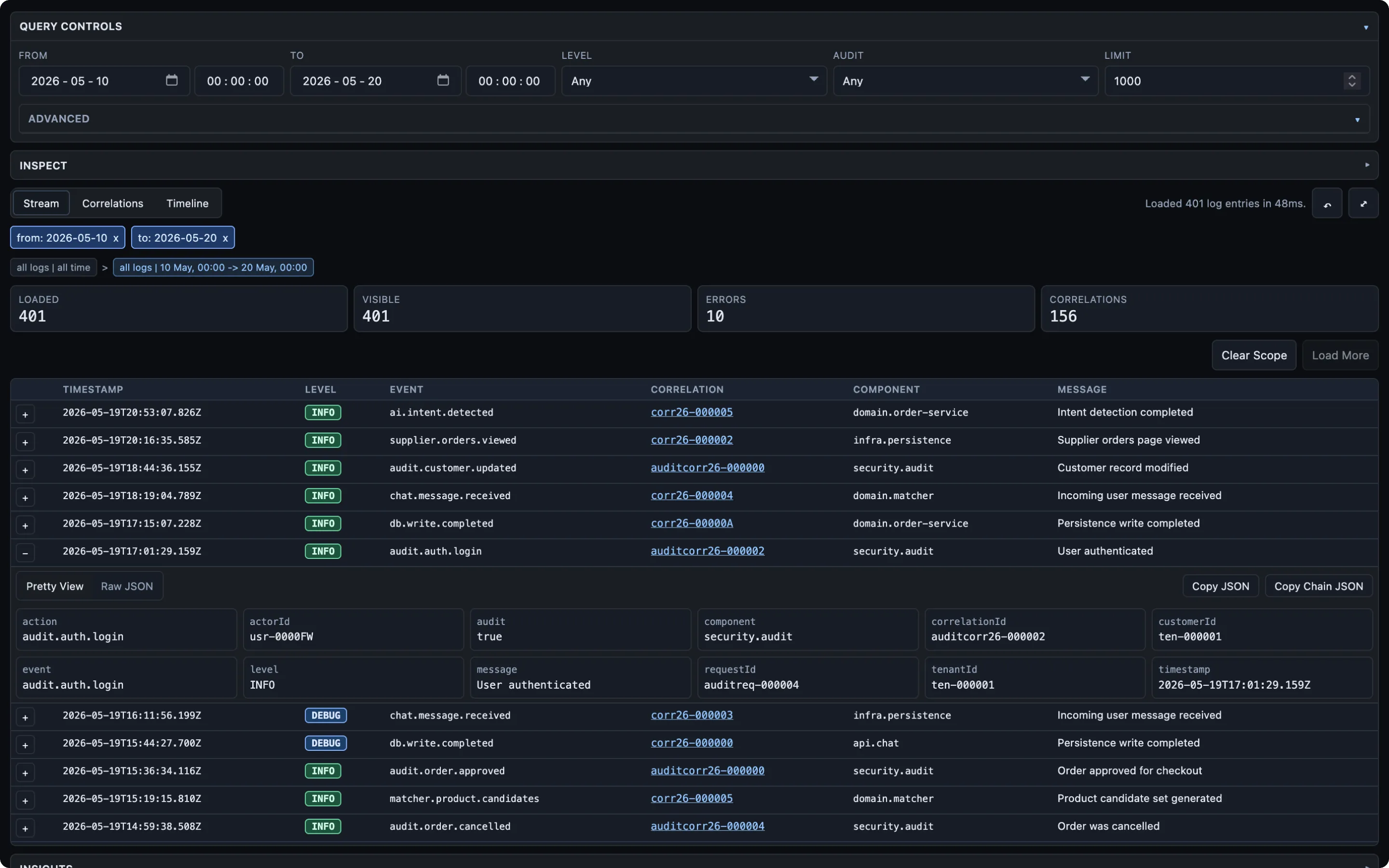
Task: Switch to the Timeline tab
Action: 187,203
